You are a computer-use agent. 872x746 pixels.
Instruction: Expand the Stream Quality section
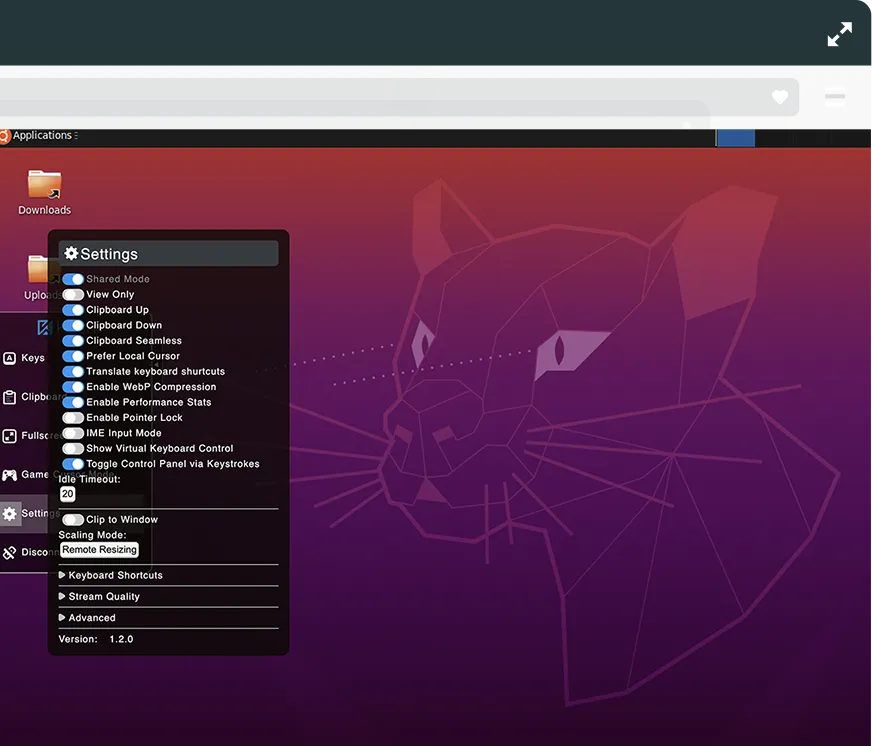point(106,596)
